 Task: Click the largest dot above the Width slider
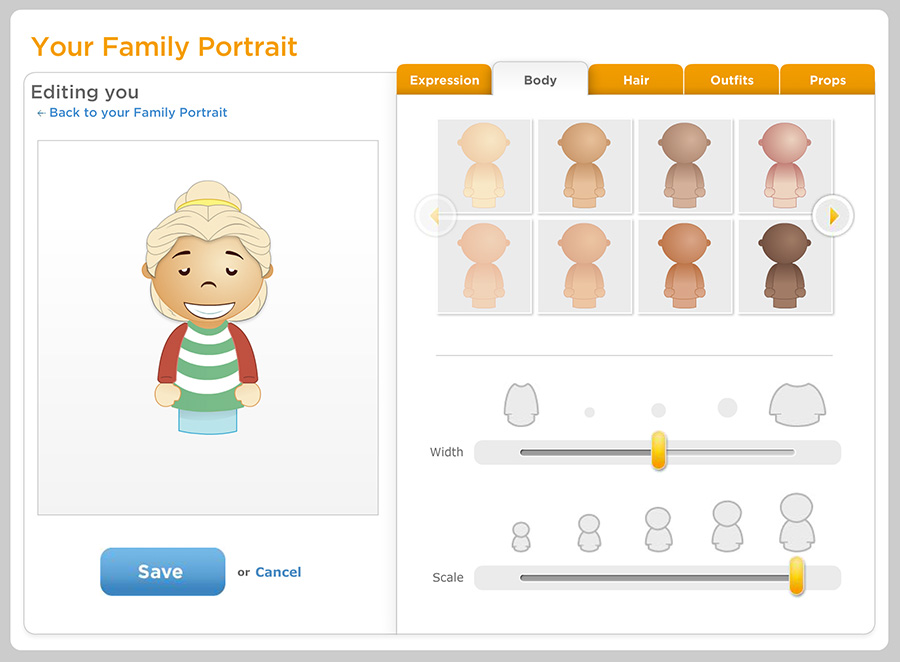click(x=727, y=408)
